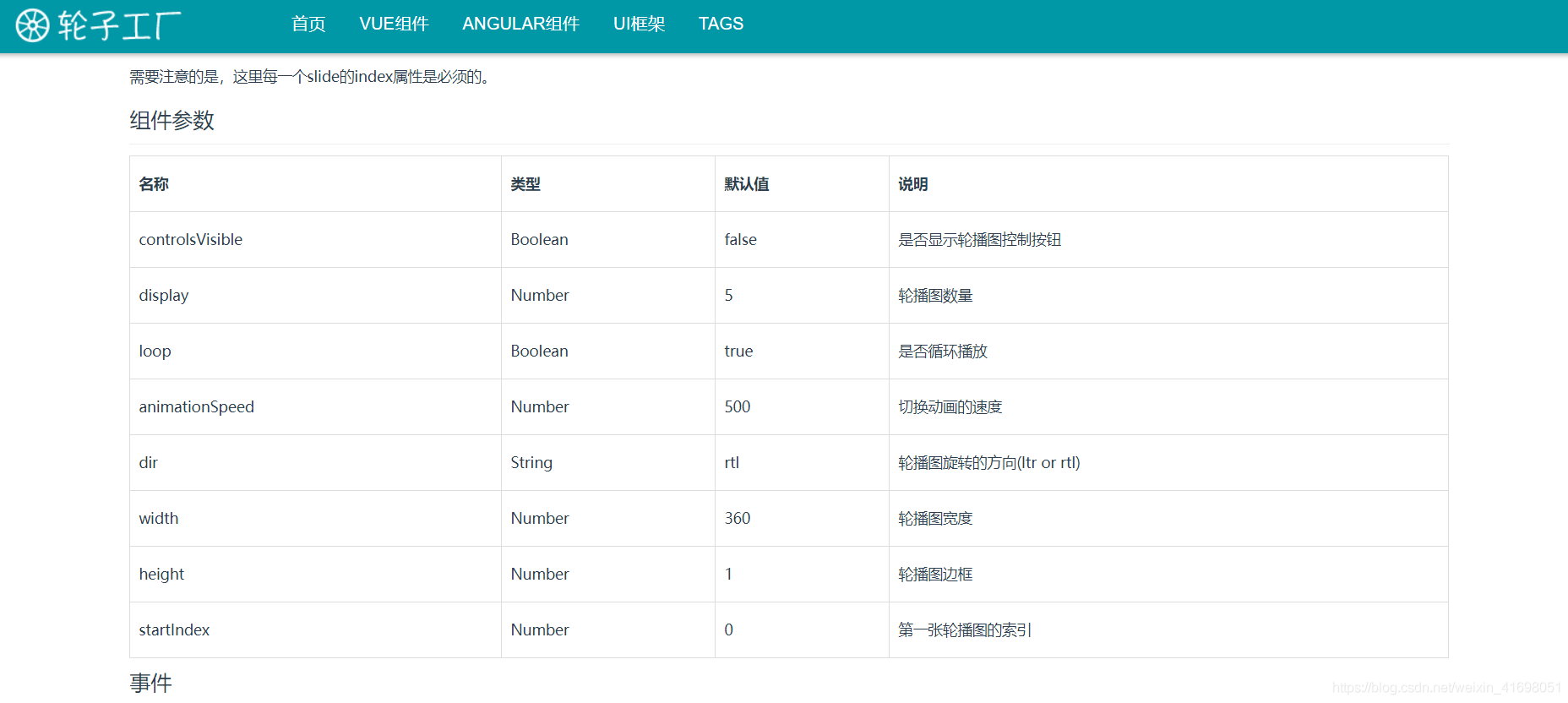Screen dimensions: 1568x703
Task: Click default value 1 for height
Action: [728, 575]
